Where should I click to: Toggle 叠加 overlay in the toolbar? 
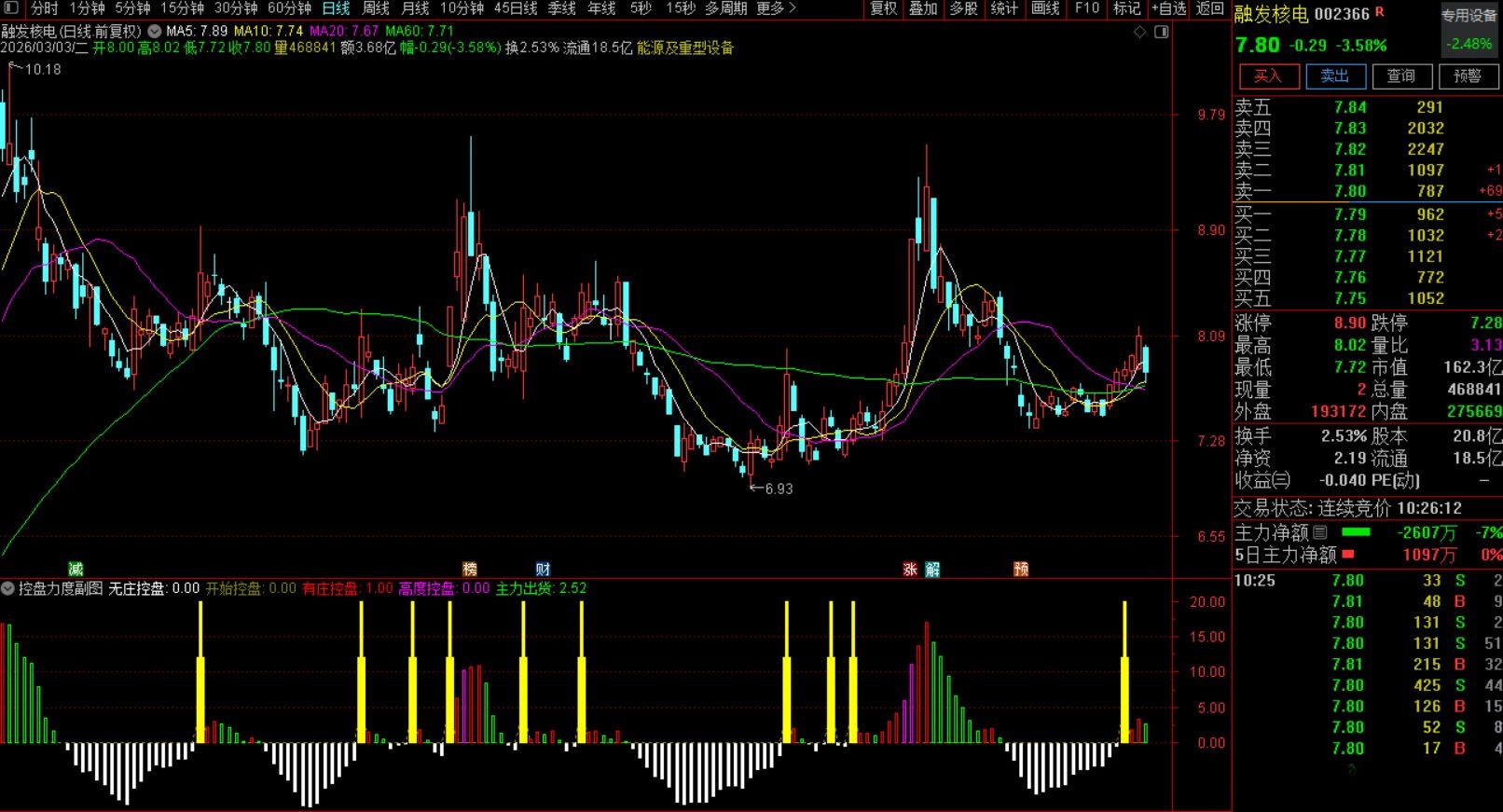point(923,8)
